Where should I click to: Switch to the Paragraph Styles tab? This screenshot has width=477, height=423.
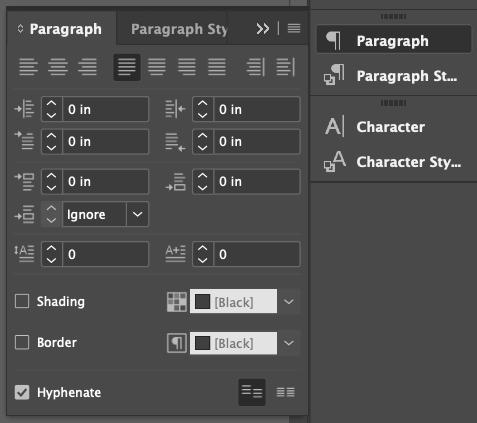(179, 29)
